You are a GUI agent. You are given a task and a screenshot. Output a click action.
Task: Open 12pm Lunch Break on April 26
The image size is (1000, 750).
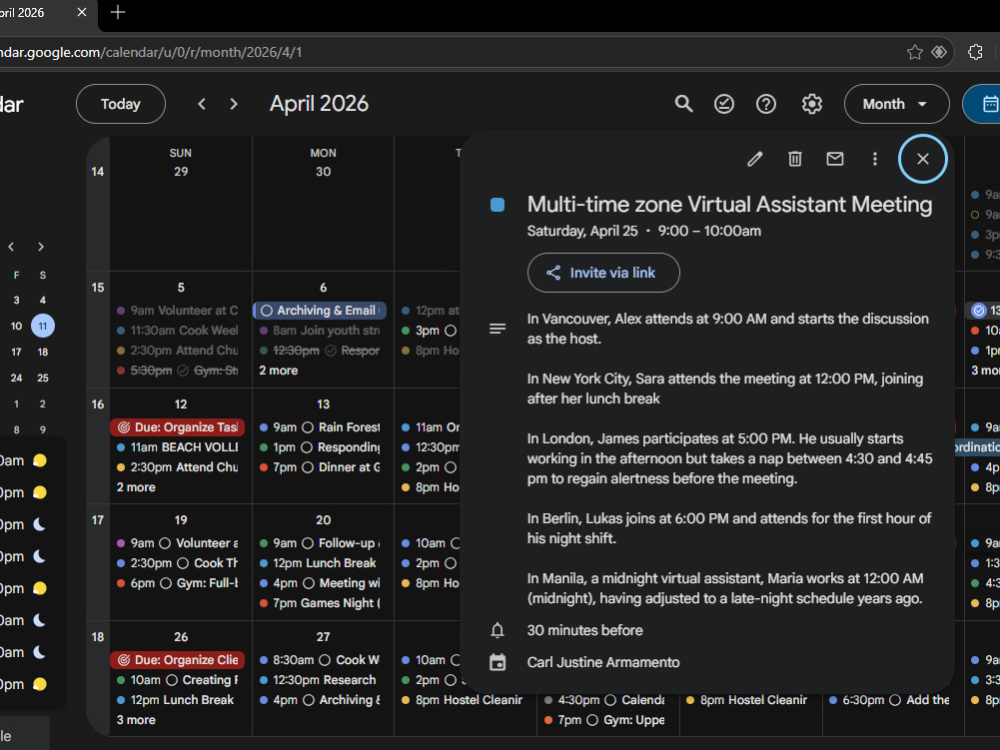(177, 700)
